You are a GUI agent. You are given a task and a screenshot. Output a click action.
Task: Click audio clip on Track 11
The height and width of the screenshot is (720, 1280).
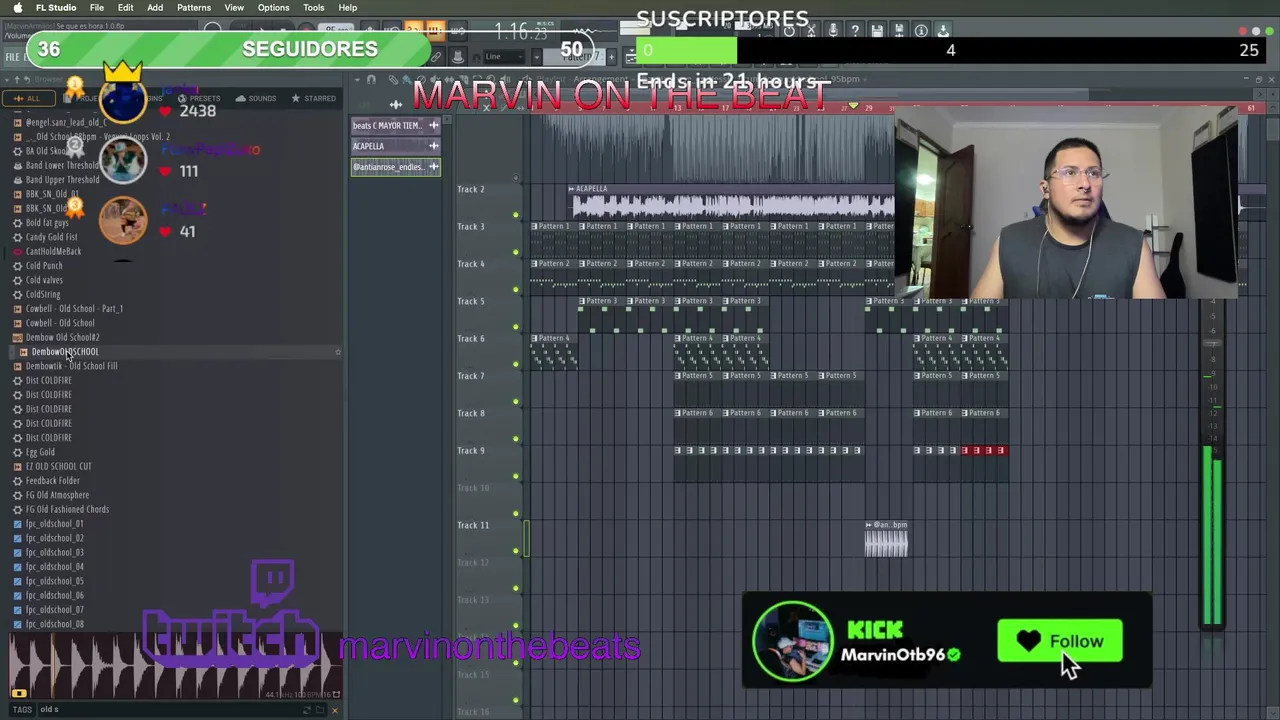(886, 539)
